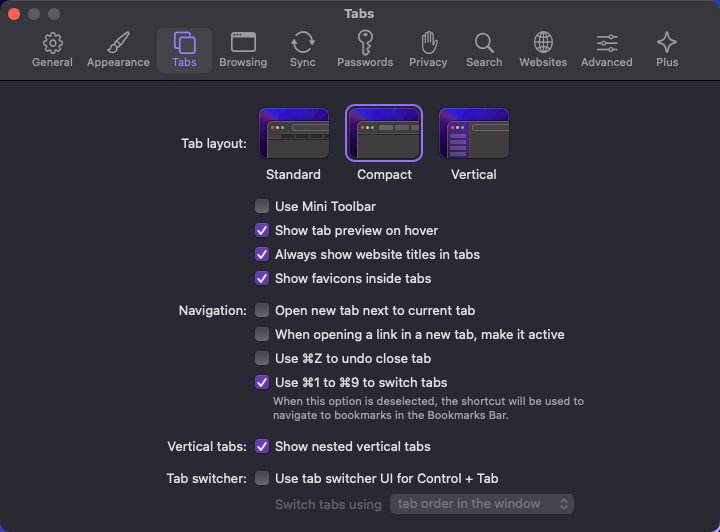This screenshot has width=720, height=532.
Task: Disable Show tab preview on hover
Action: click(262, 230)
